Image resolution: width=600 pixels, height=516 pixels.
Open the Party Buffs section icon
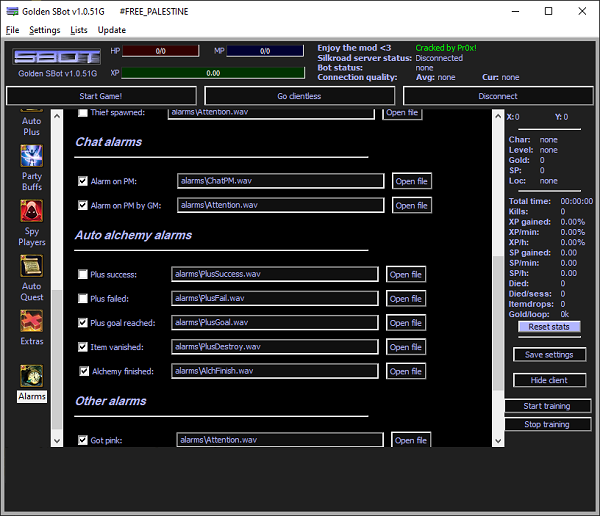point(32,156)
